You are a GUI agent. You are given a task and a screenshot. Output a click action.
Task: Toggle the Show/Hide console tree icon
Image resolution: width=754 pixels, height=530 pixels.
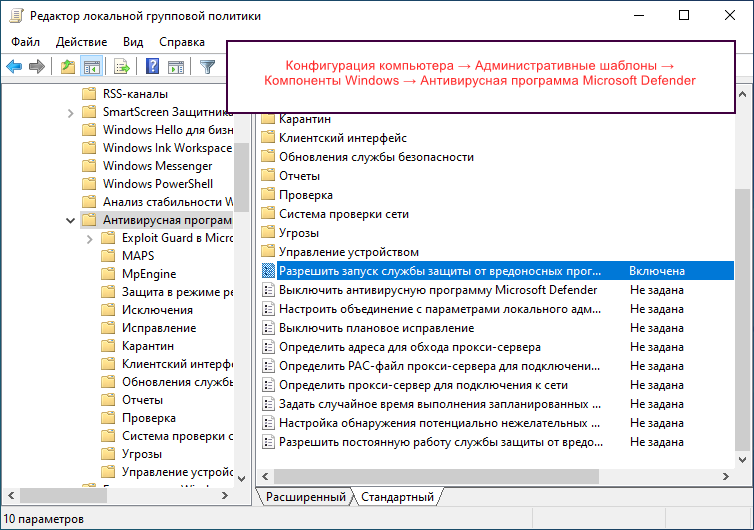(x=91, y=66)
